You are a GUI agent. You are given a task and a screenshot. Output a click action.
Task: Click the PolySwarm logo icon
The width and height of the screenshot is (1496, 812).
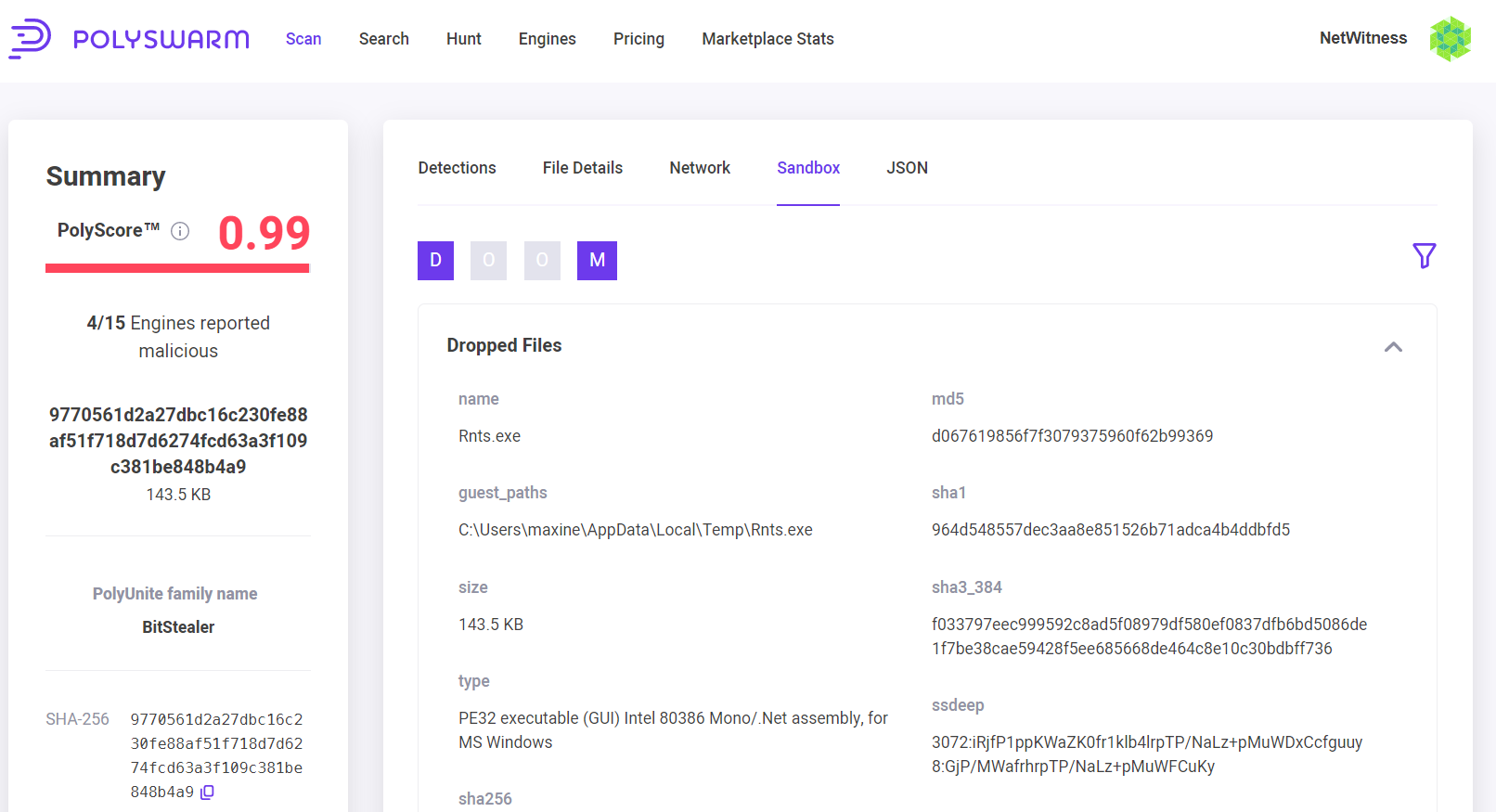coord(30,38)
